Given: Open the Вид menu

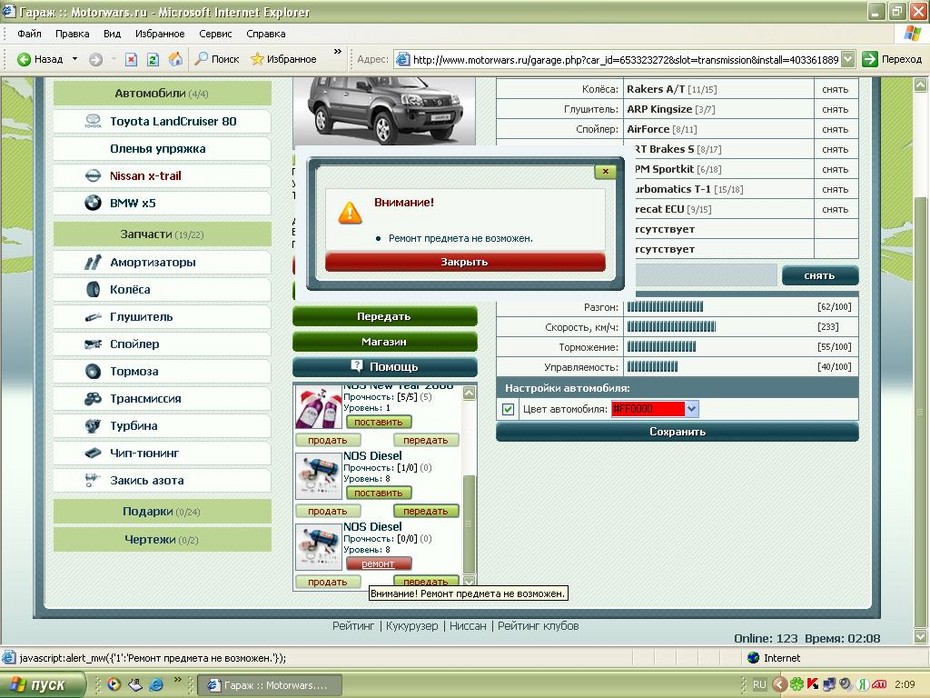Looking at the screenshot, I should coord(112,34).
